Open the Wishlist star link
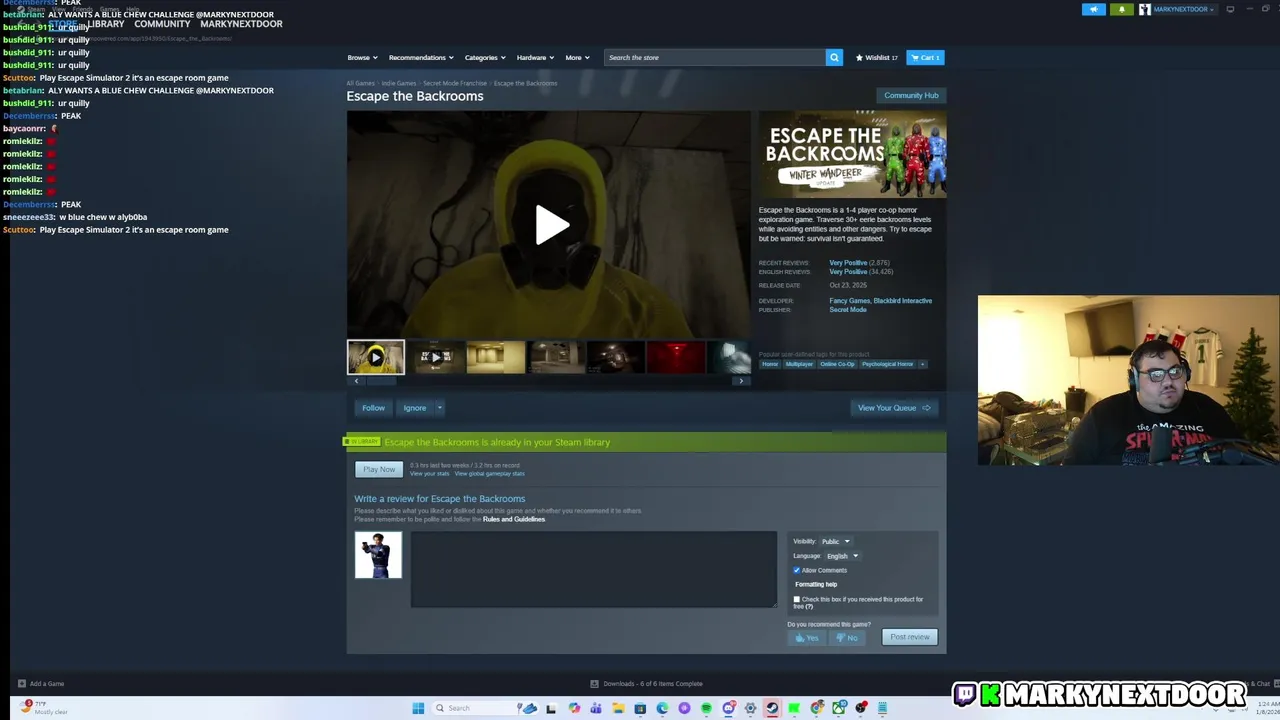1280x720 pixels. (876, 57)
